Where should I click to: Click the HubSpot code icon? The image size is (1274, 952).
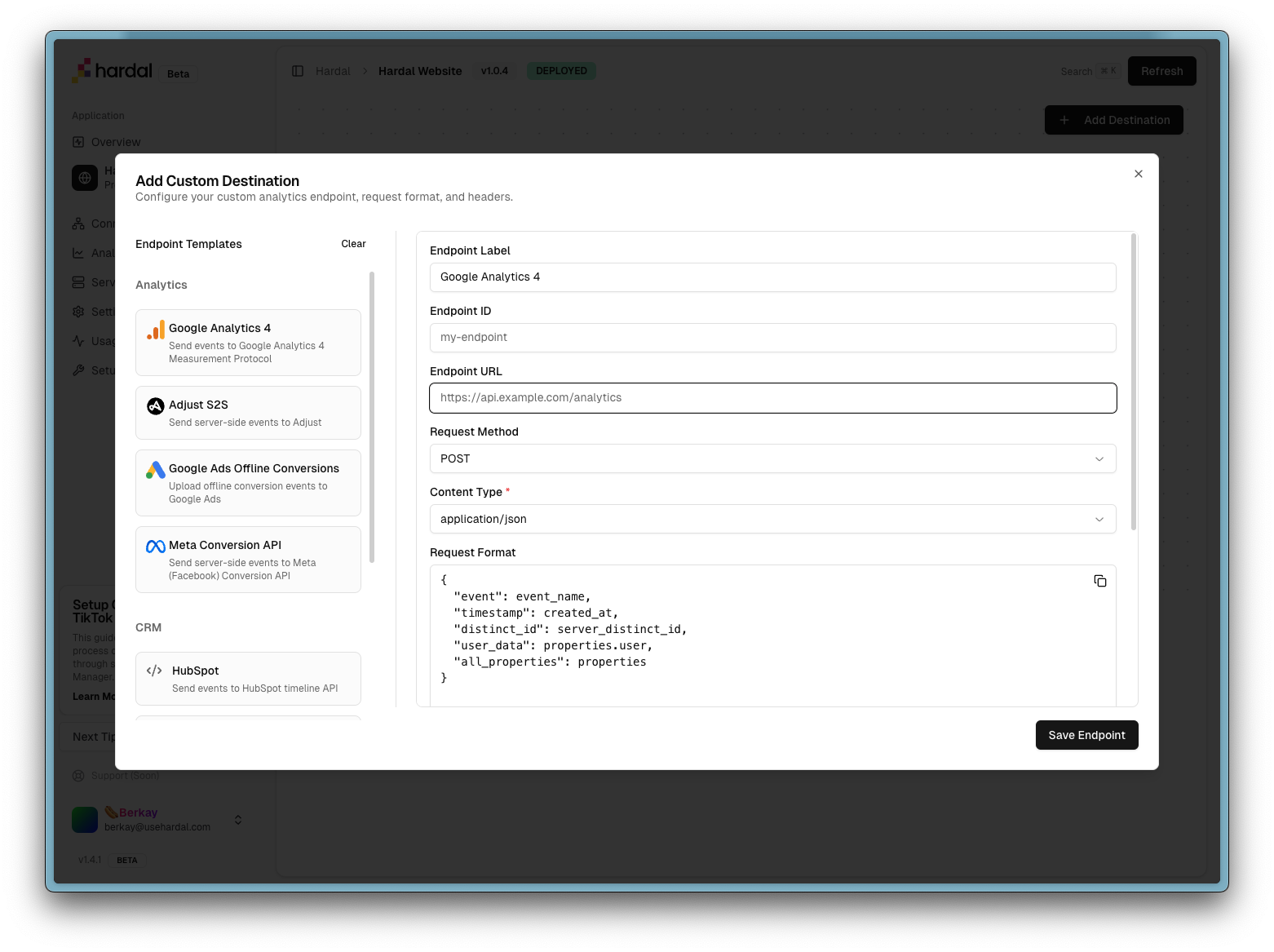click(x=154, y=671)
